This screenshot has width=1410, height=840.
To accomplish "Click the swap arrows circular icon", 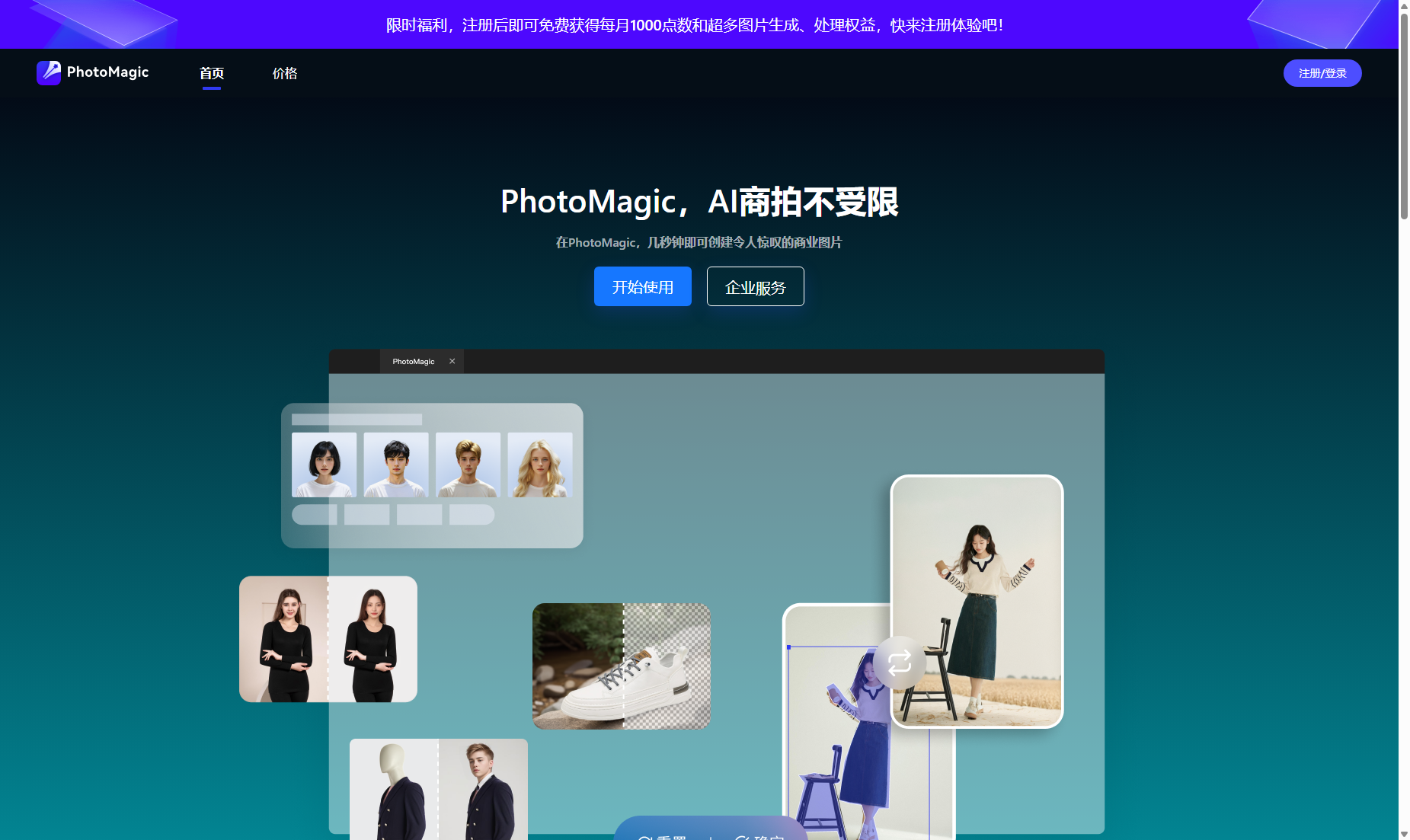I will coord(900,663).
